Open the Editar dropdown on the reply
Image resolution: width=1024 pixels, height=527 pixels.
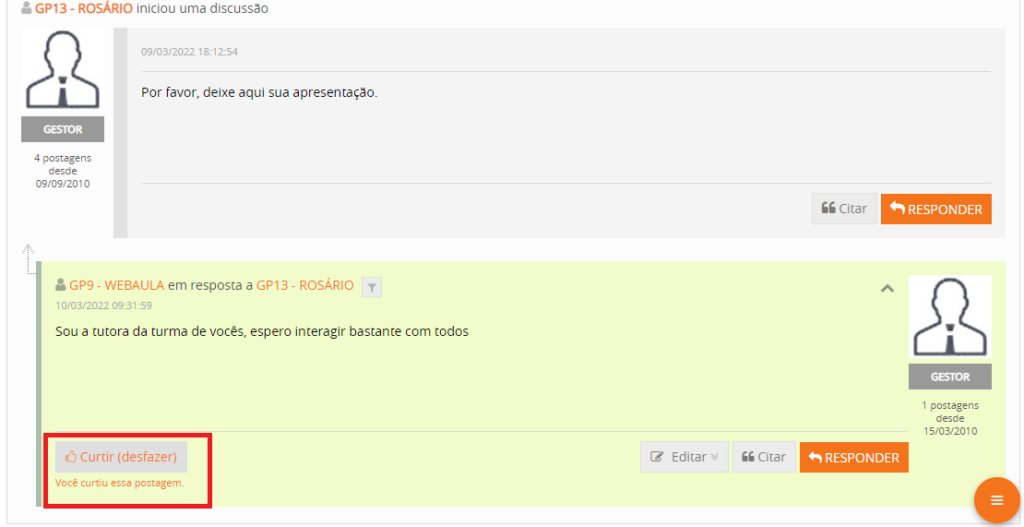684,457
